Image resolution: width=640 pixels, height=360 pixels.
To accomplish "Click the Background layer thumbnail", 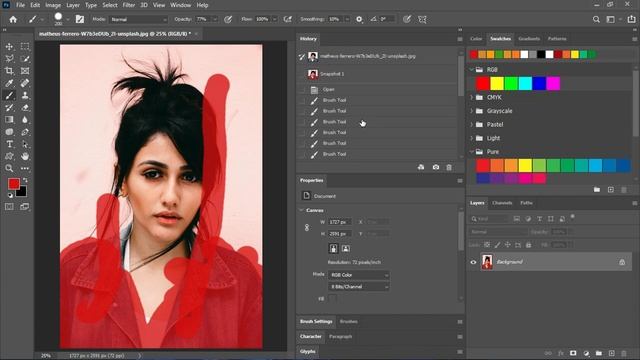I will 487,262.
